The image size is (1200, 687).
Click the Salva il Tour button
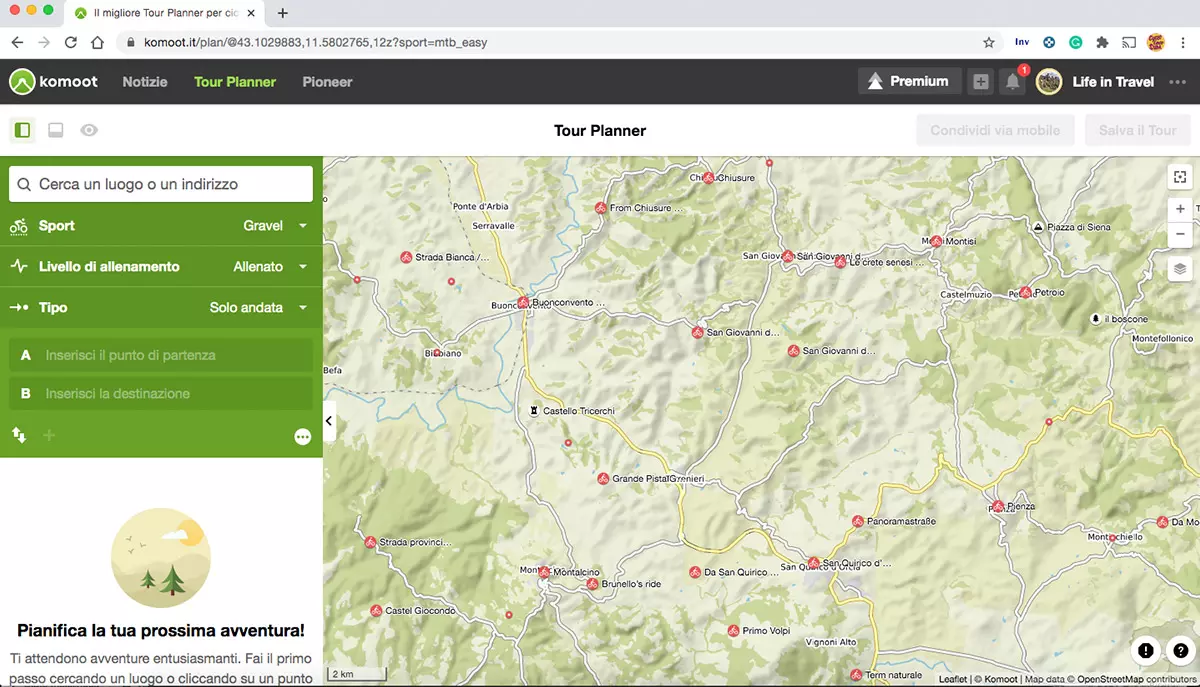(1137, 130)
